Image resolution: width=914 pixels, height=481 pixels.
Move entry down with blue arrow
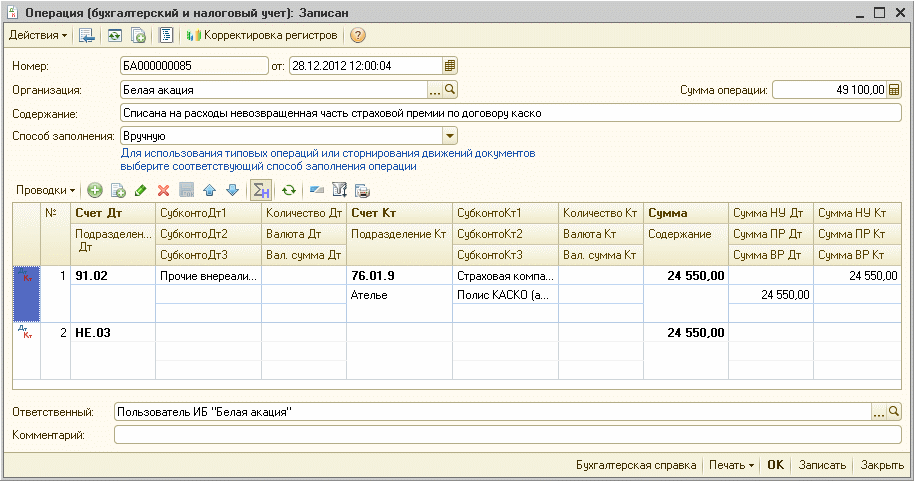[232, 190]
